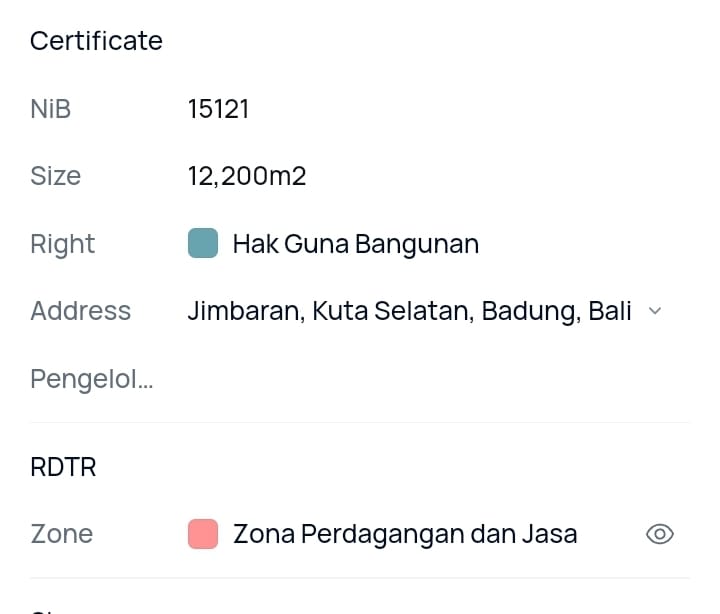Click the teal Hak Guna Bangunan swatch
The width and height of the screenshot is (720, 614).
[x=203, y=243]
